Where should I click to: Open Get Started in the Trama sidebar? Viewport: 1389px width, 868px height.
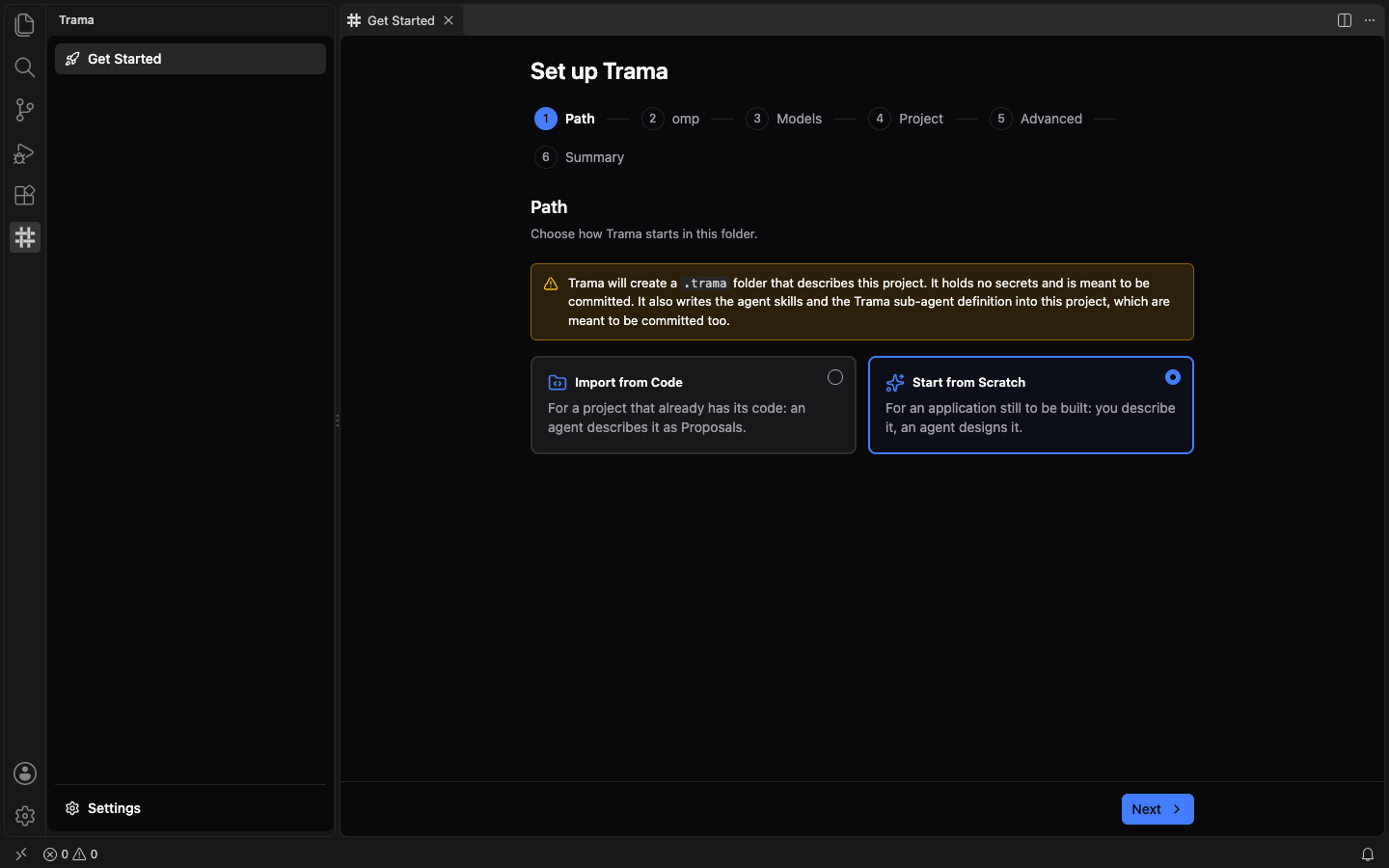(x=191, y=59)
